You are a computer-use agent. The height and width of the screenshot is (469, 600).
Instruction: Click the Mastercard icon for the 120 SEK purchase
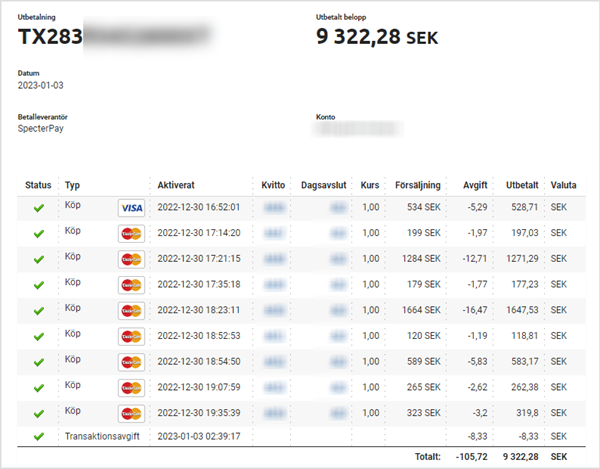pos(131,335)
